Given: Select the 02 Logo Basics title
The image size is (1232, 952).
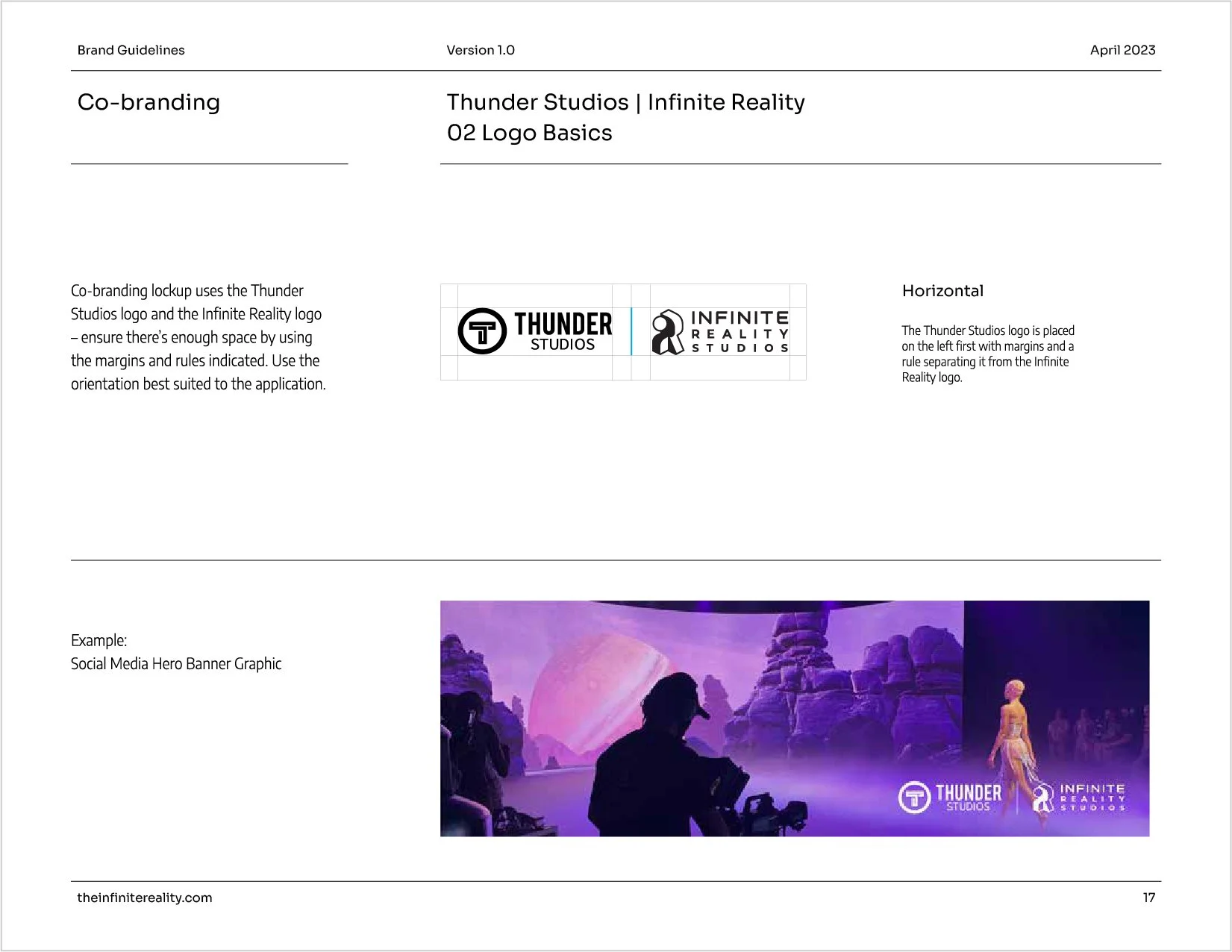Looking at the screenshot, I should 529,133.
